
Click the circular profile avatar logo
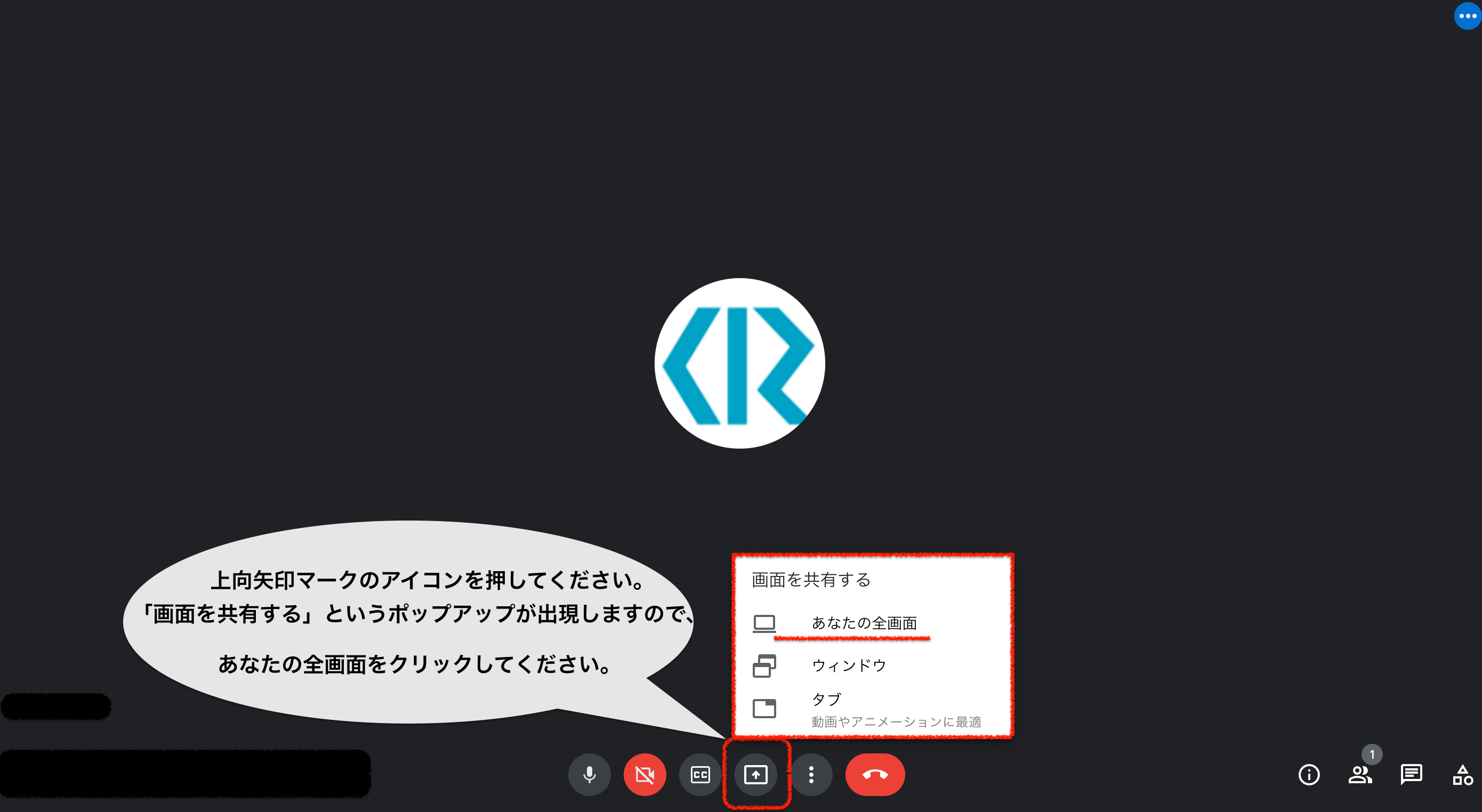[739, 363]
